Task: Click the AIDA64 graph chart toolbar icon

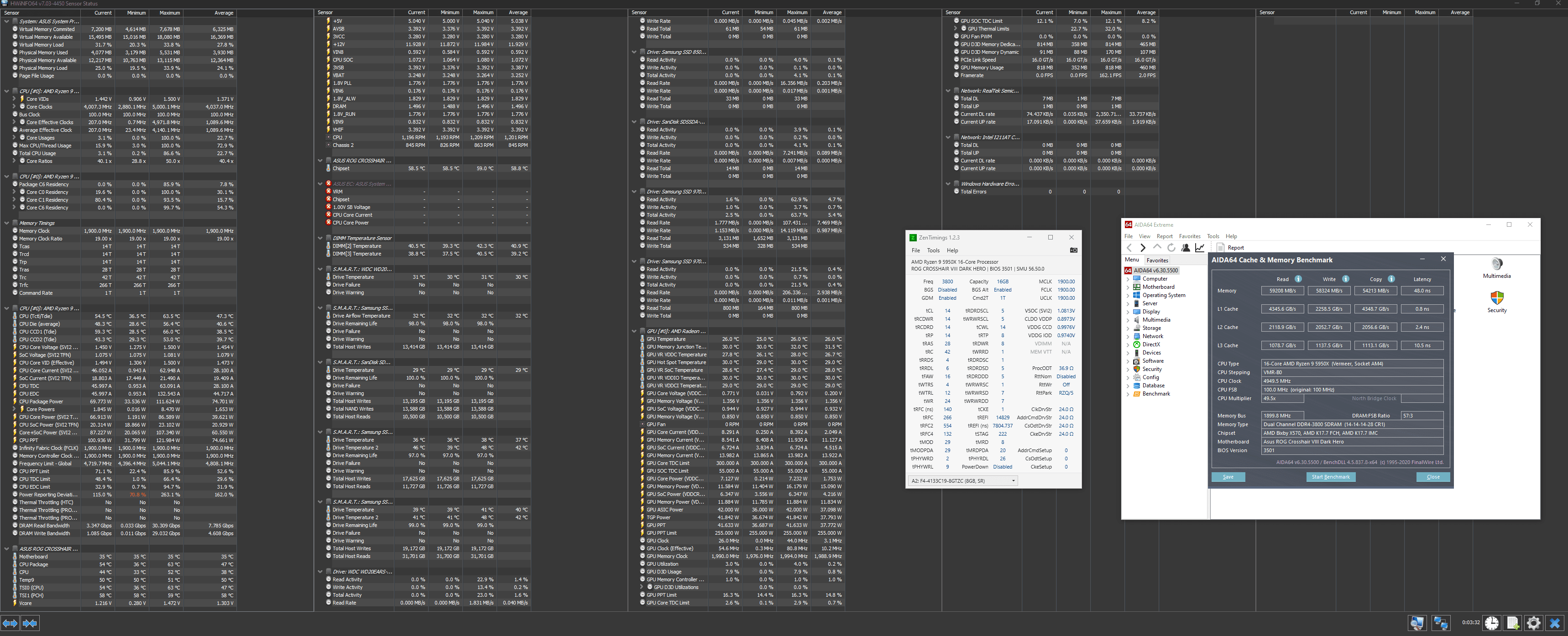Action: click(1199, 248)
